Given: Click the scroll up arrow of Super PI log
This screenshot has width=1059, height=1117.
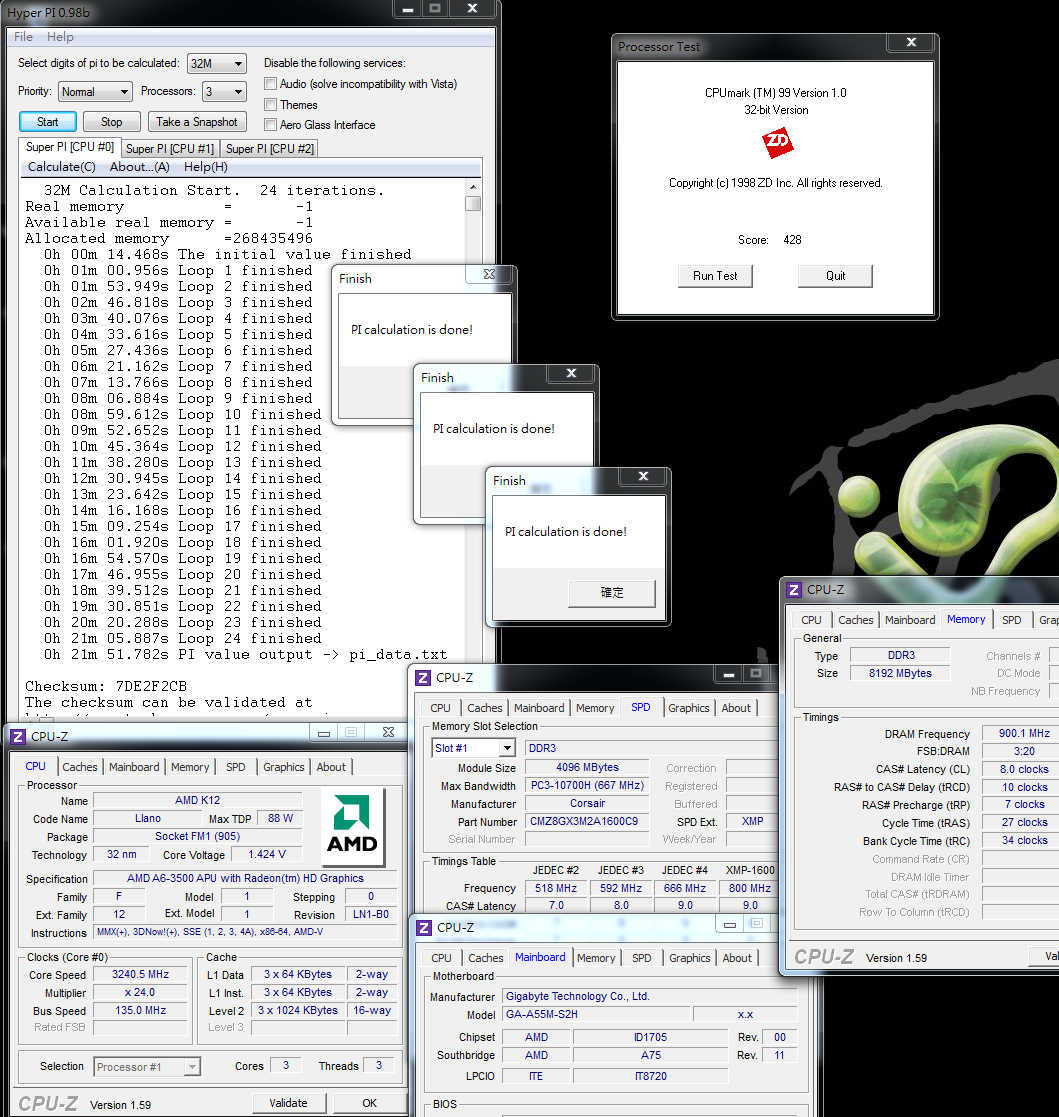Looking at the screenshot, I should coord(473,187).
